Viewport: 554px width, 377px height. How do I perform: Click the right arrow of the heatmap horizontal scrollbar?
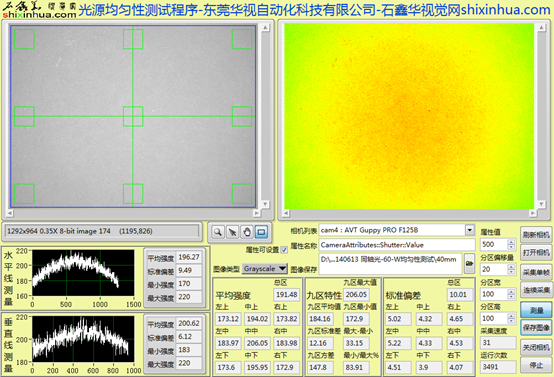(533, 213)
